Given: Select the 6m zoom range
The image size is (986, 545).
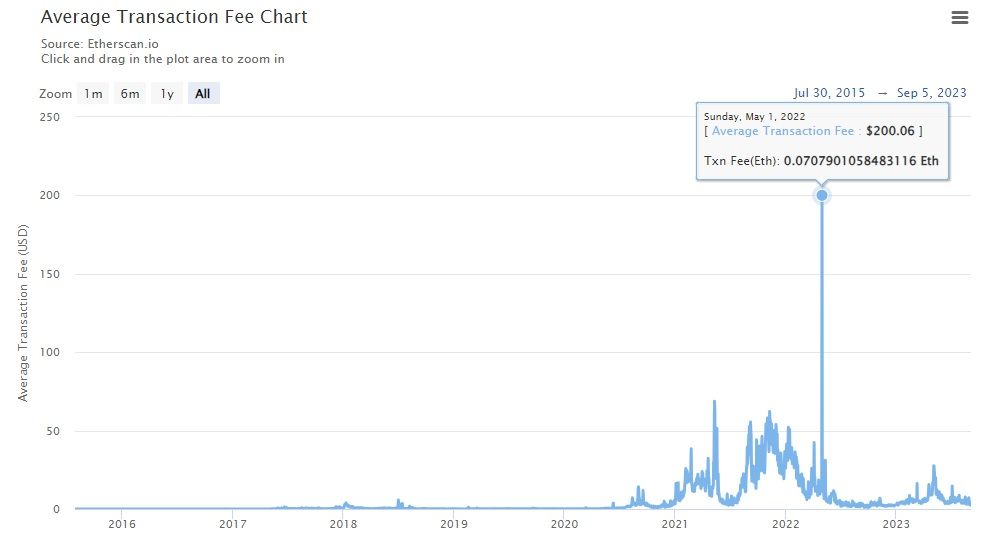Looking at the screenshot, I should click(130, 94).
